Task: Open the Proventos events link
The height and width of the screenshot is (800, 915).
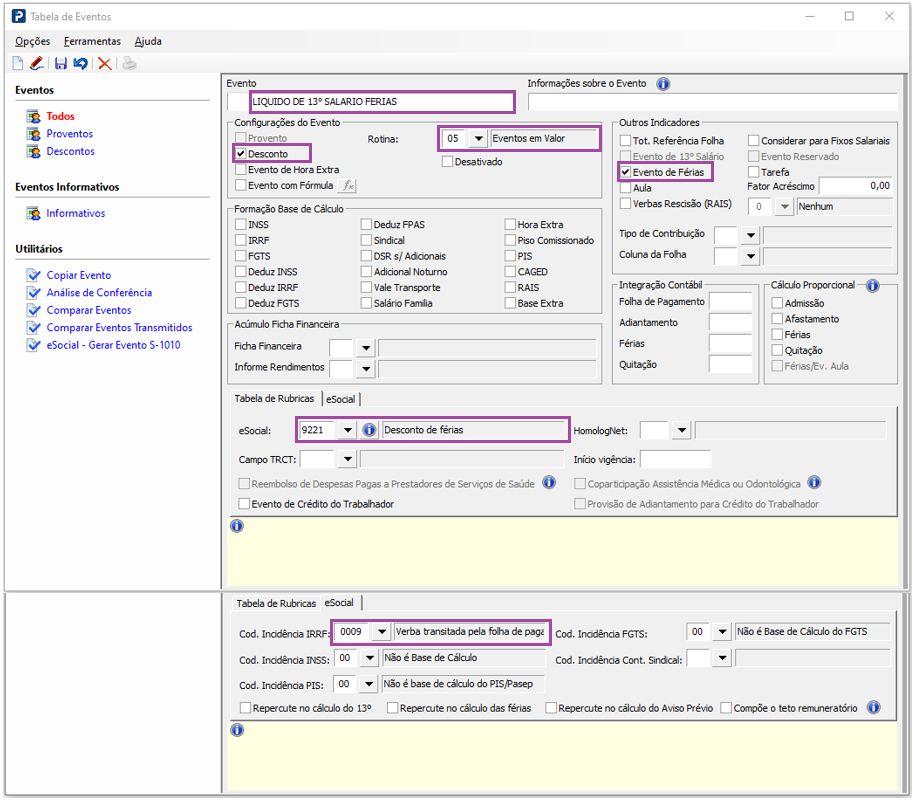Action: click(x=69, y=134)
